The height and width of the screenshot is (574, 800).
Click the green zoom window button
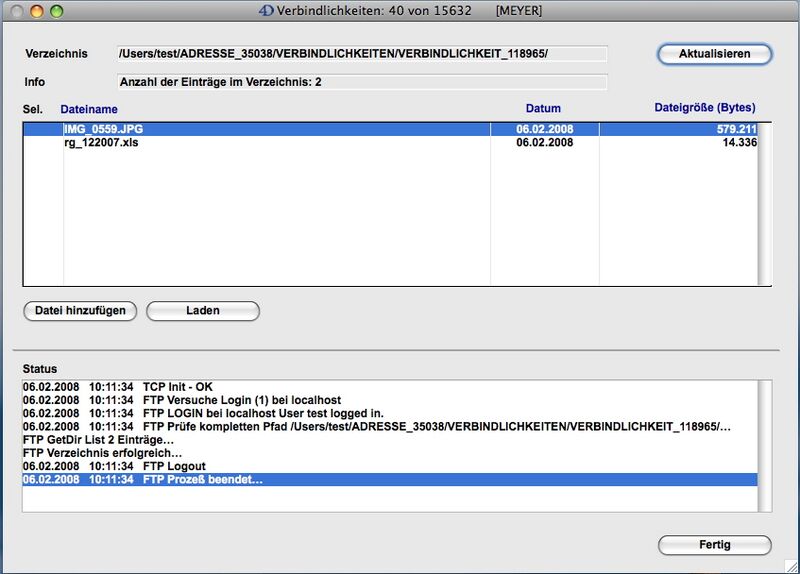click(56, 11)
